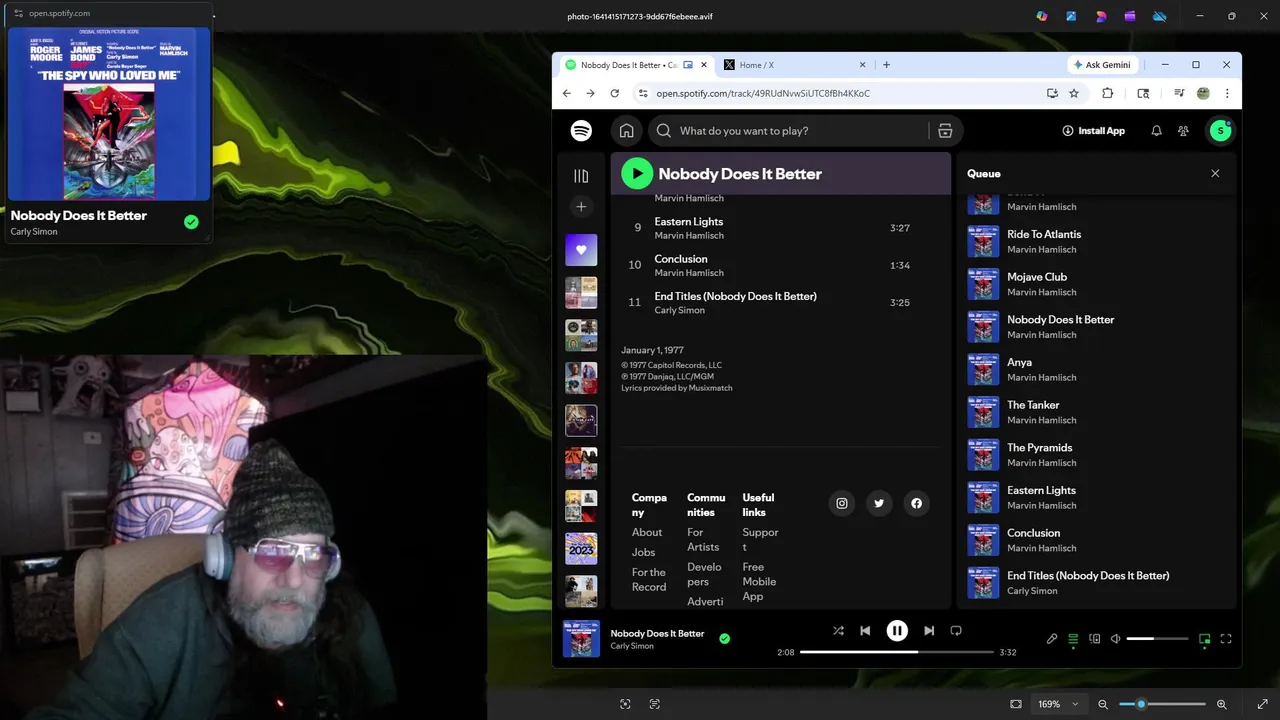Open the 2023 playlist thumbnail in the sidebar
This screenshot has width=1280, height=720.
point(581,548)
